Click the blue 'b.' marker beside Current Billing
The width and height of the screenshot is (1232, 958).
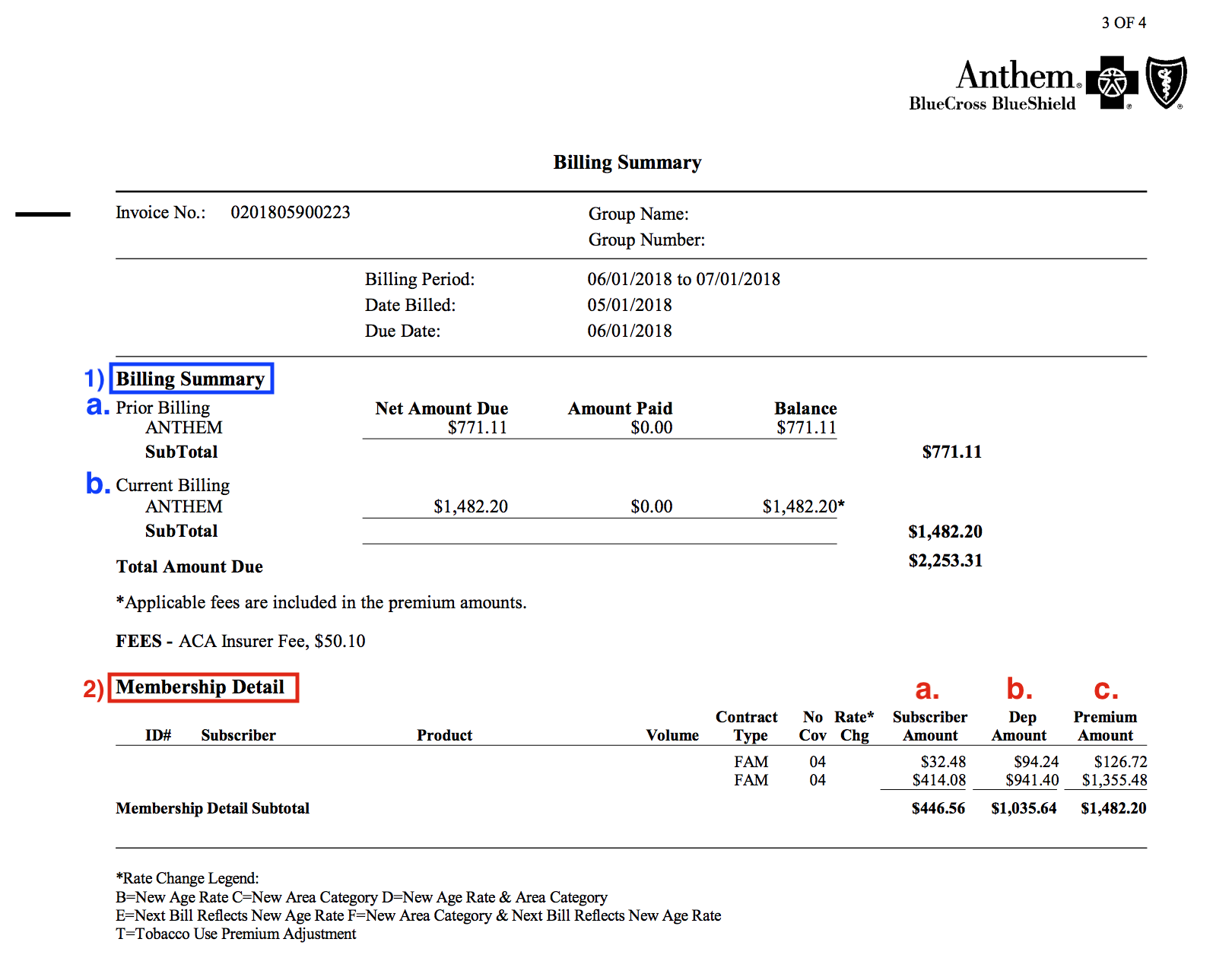point(97,484)
